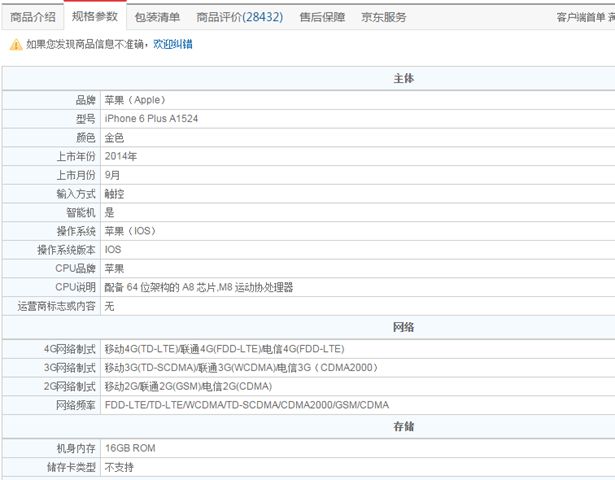Click the 机身内存 value 16GB ROM
Image resolution: width=615 pixels, height=480 pixels.
point(130,448)
